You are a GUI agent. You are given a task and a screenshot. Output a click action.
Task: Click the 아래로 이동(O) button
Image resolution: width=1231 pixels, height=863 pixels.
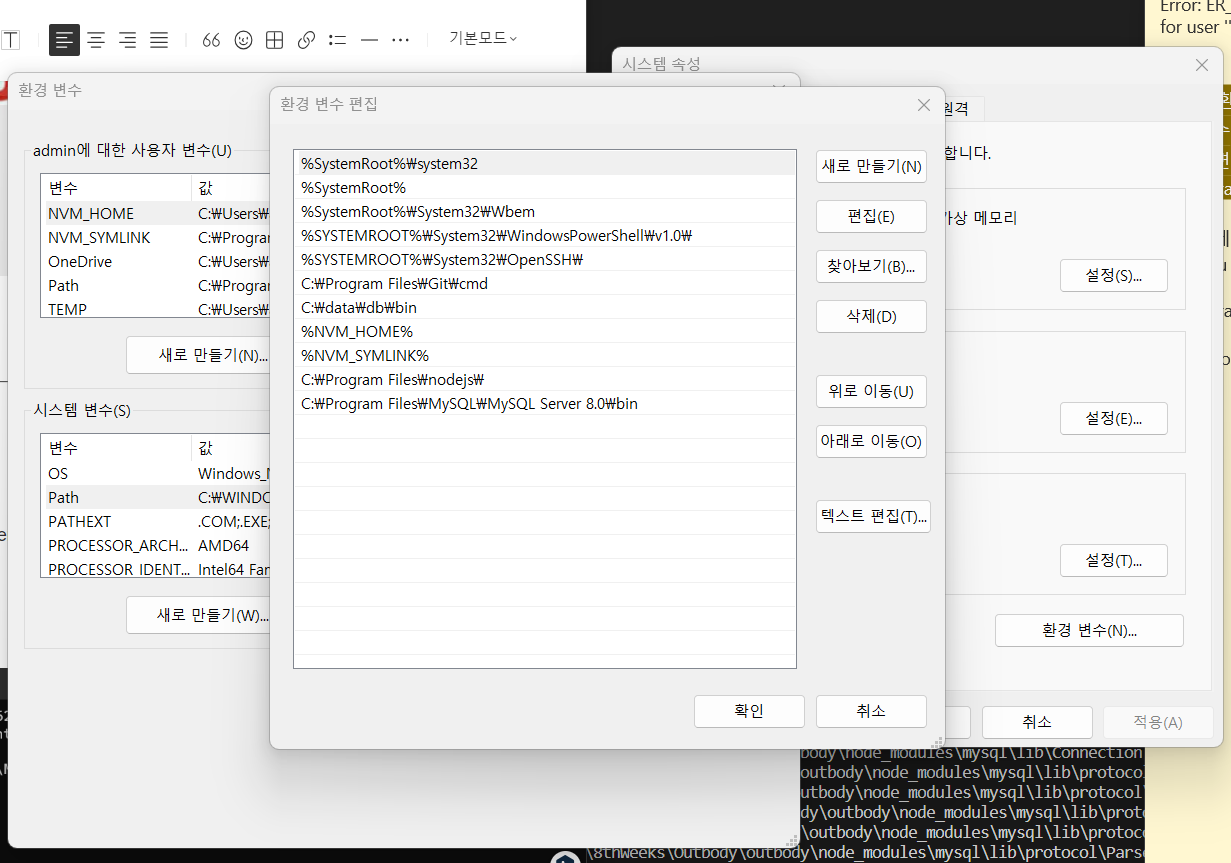pyautogui.click(x=871, y=441)
